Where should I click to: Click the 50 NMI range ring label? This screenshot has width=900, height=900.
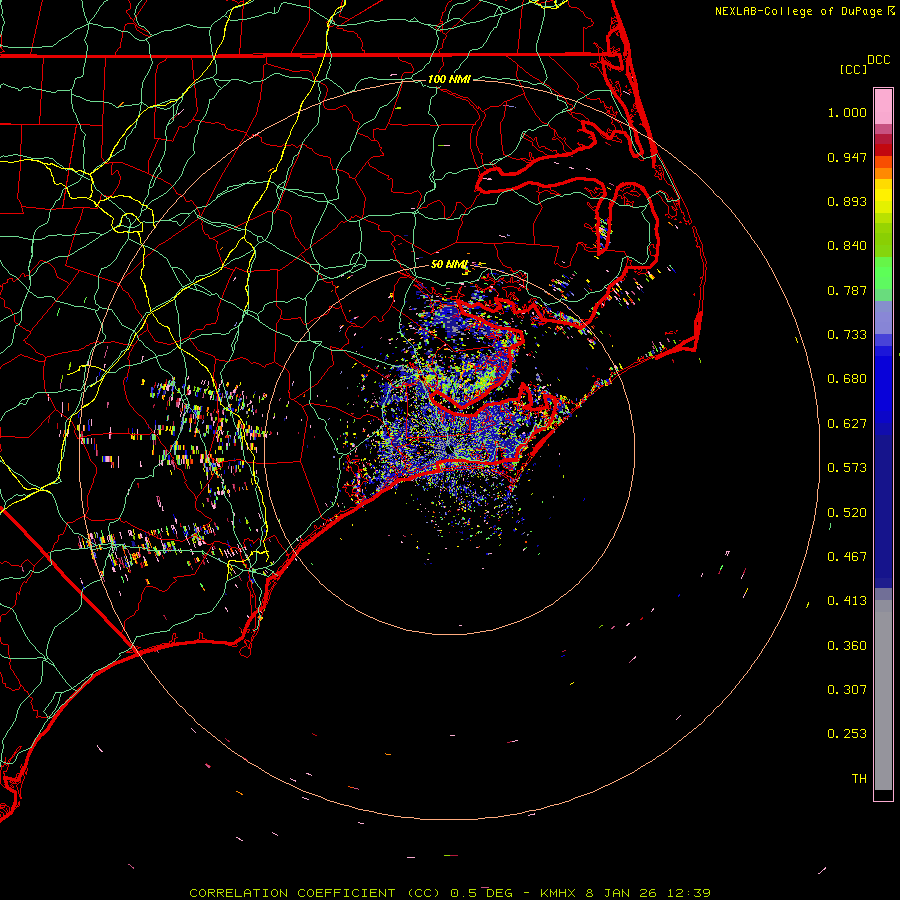point(449,265)
